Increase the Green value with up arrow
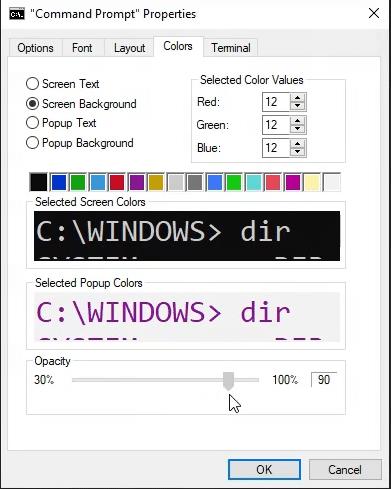 pos(298,121)
